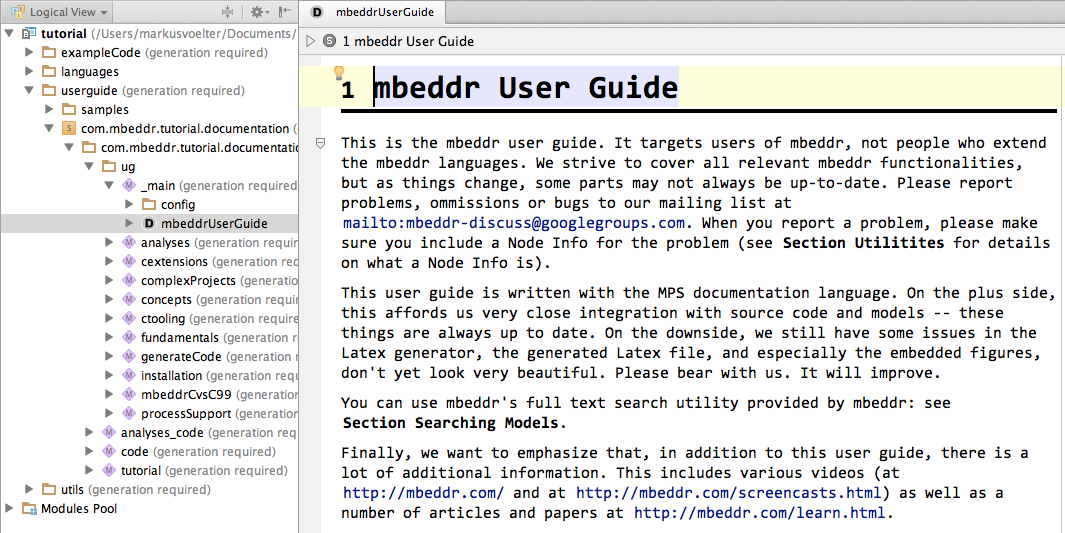Click the _main model icon

128,185
